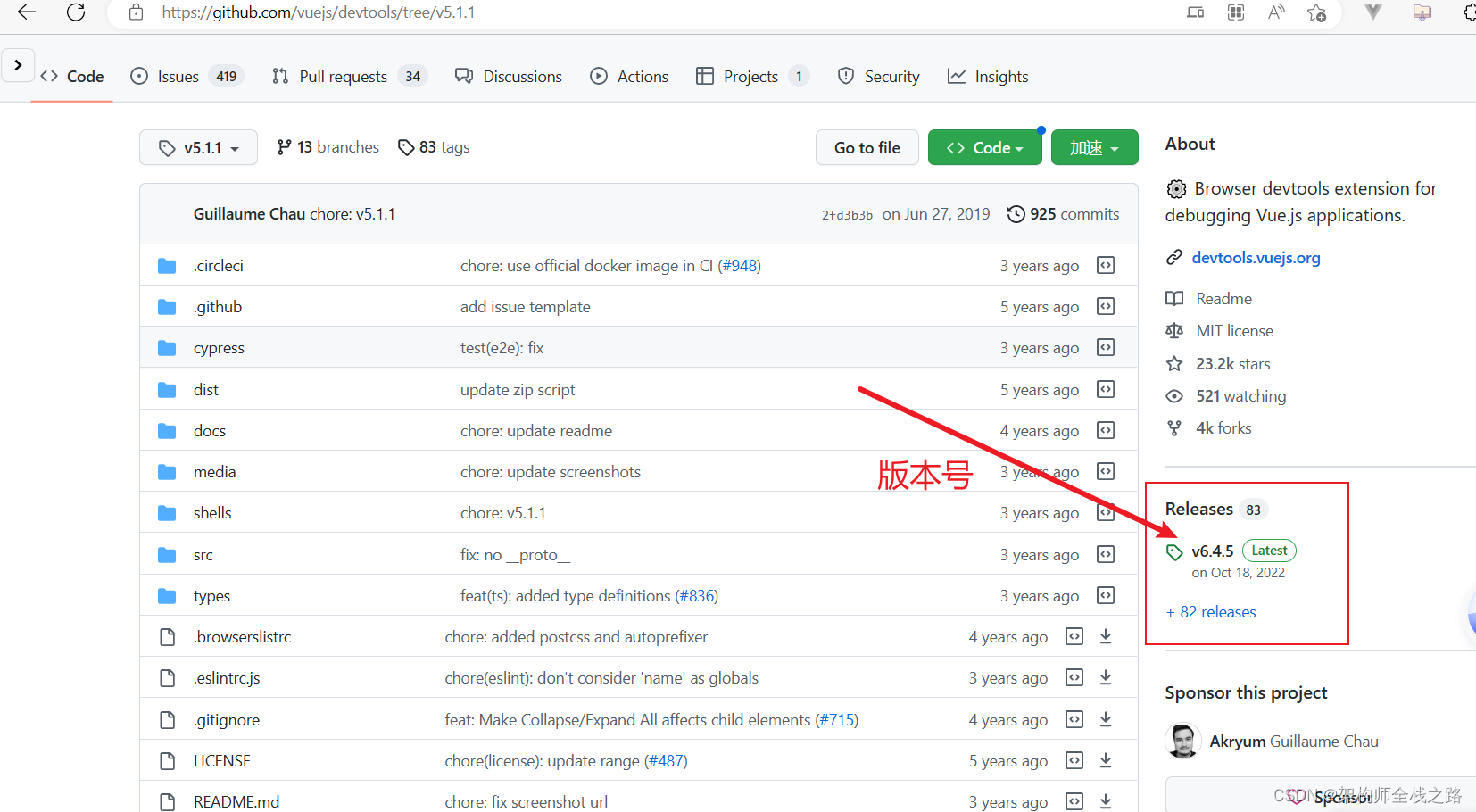Show the + 82 releases link
The width and height of the screenshot is (1476, 812).
[x=1211, y=612]
